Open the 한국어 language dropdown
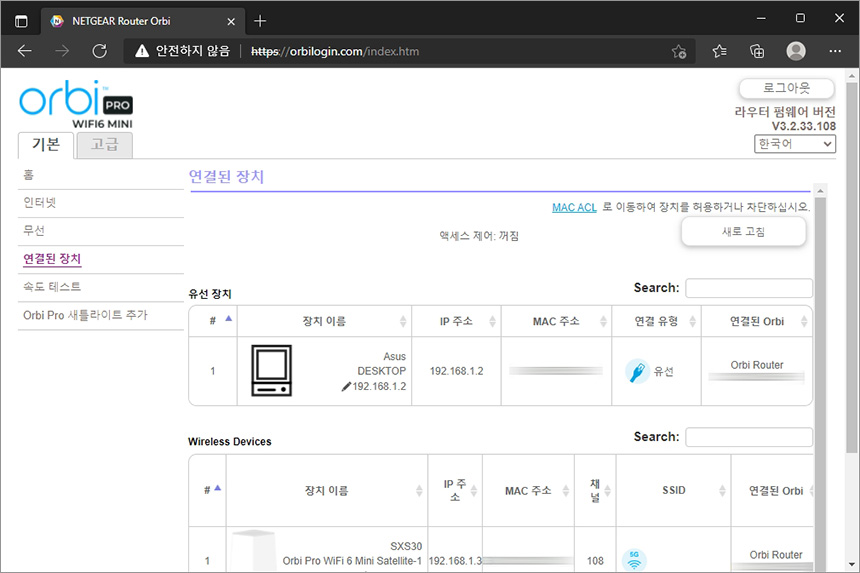The height and width of the screenshot is (573, 860). point(795,144)
